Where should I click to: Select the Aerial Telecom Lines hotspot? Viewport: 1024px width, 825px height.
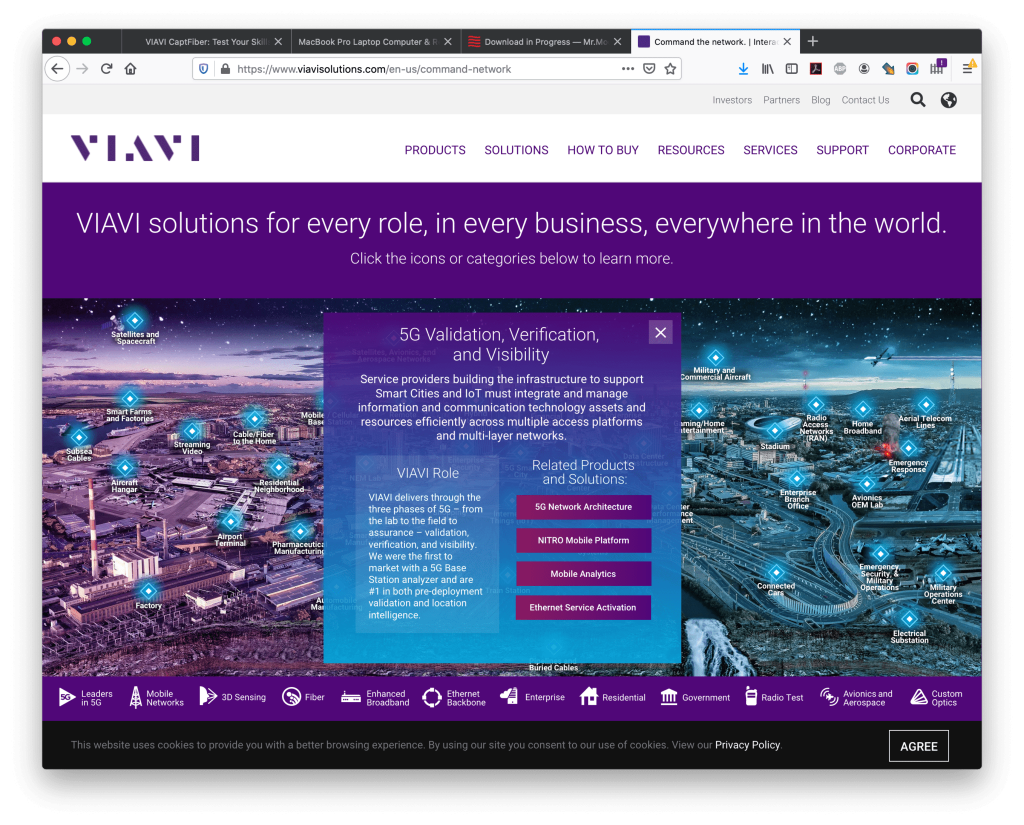pos(925,404)
